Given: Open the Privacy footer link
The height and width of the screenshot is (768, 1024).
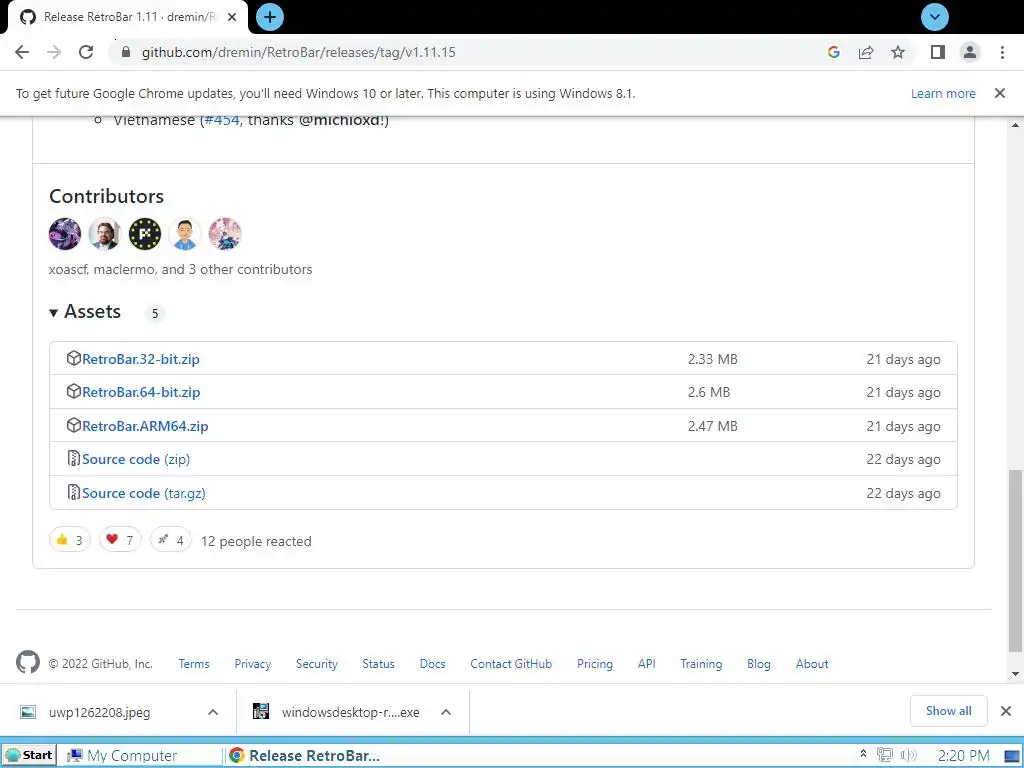Looking at the screenshot, I should (253, 664).
